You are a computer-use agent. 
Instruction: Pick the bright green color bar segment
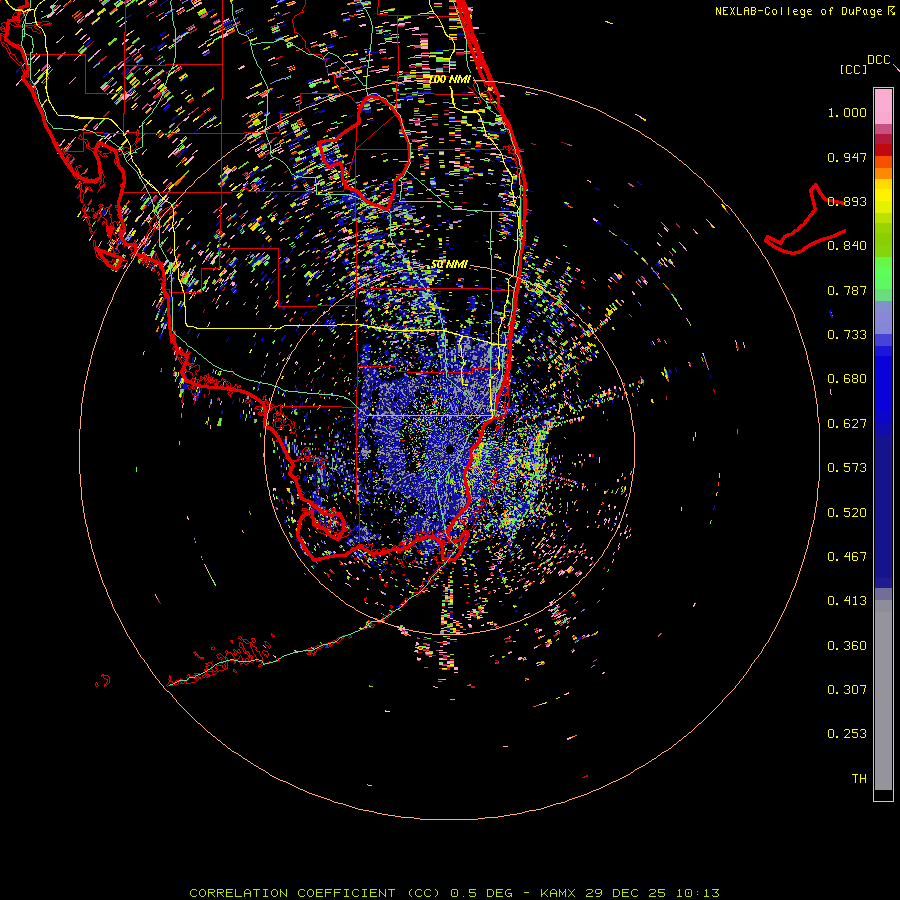pos(883,273)
